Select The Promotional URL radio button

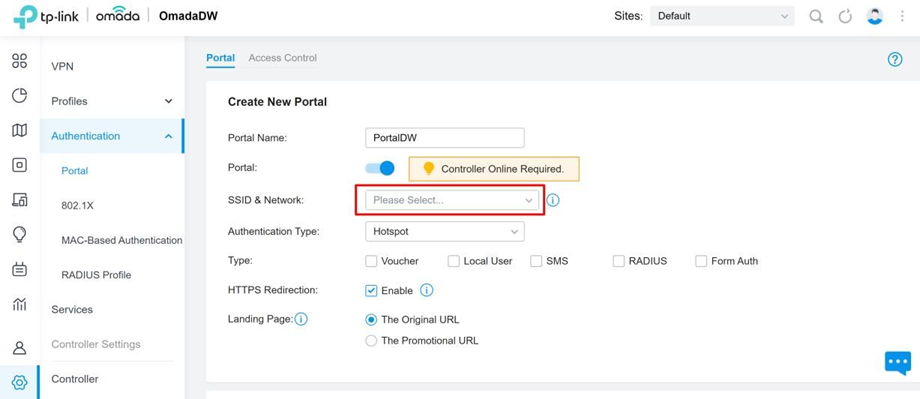click(x=371, y=340)
